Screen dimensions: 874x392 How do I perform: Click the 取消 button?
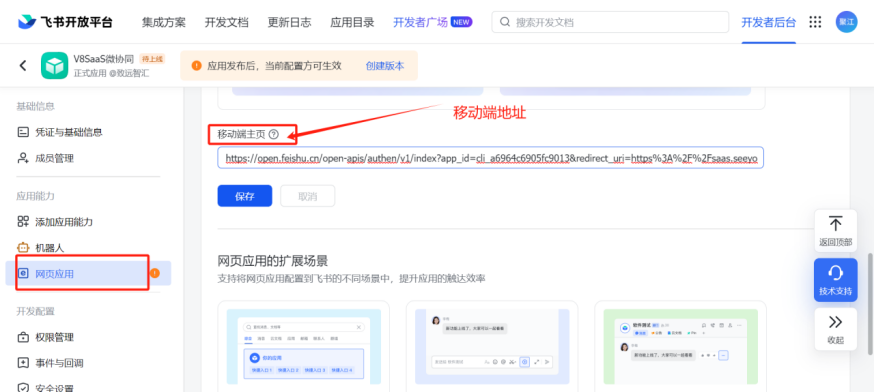[308, 196]
